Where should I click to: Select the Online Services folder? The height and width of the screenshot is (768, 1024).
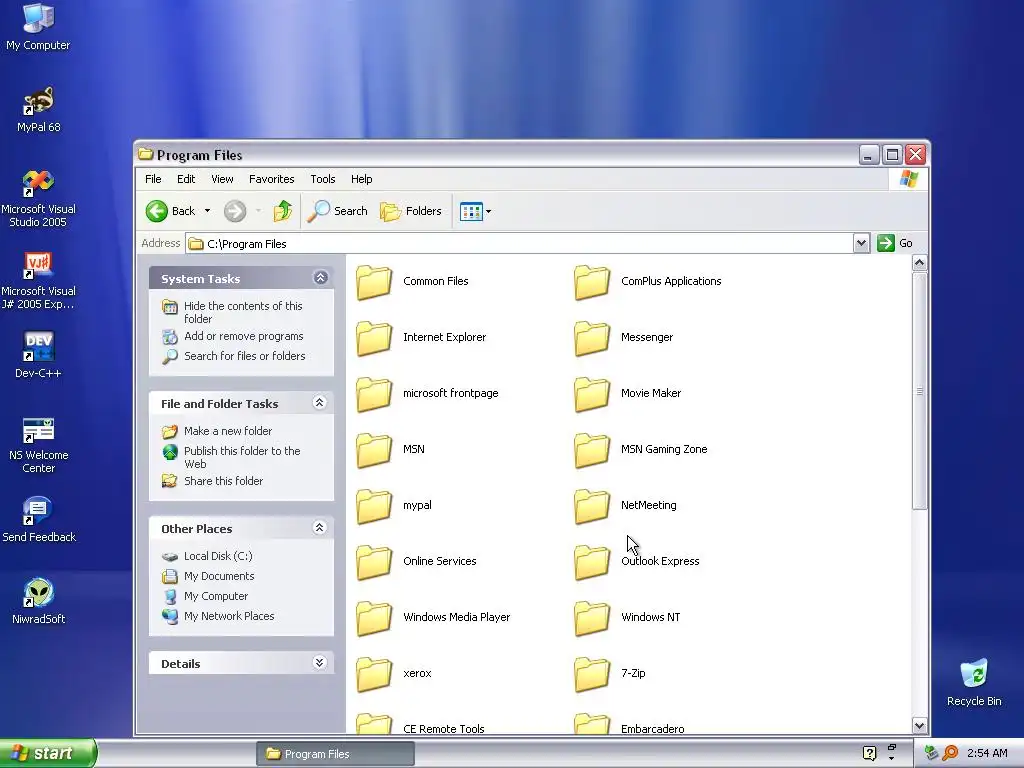click(x=417, y=562)
